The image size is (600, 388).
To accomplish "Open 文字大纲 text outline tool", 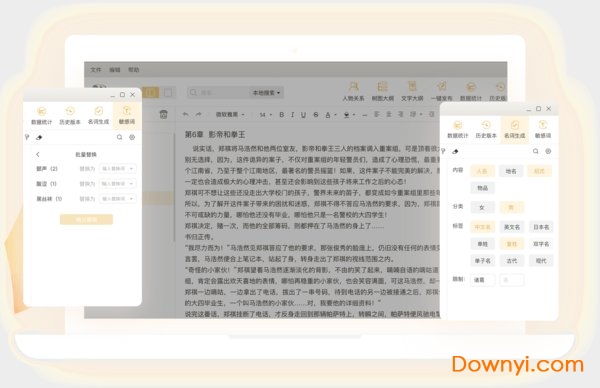I will 412,91.
